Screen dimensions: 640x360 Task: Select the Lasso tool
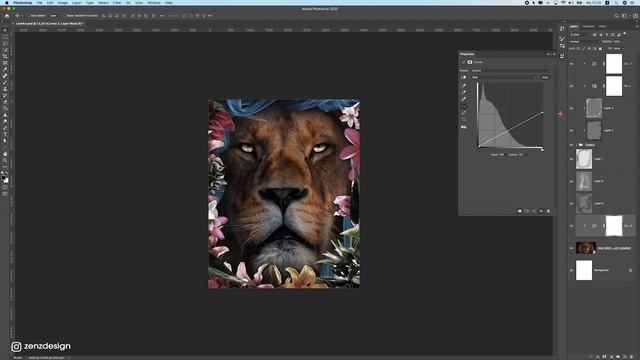tap(5, 43)
